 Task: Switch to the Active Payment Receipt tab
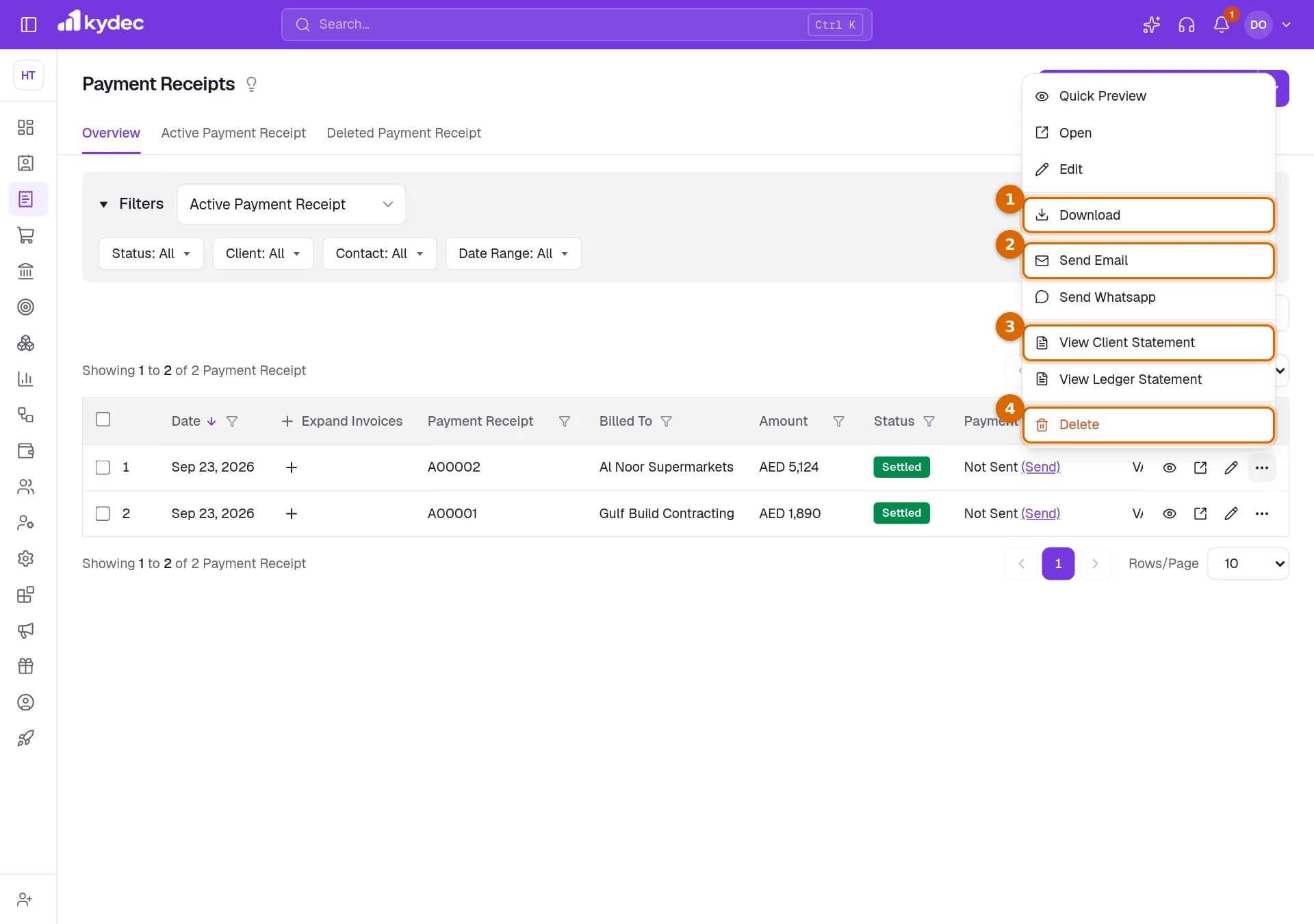click(x=233, y=133)
